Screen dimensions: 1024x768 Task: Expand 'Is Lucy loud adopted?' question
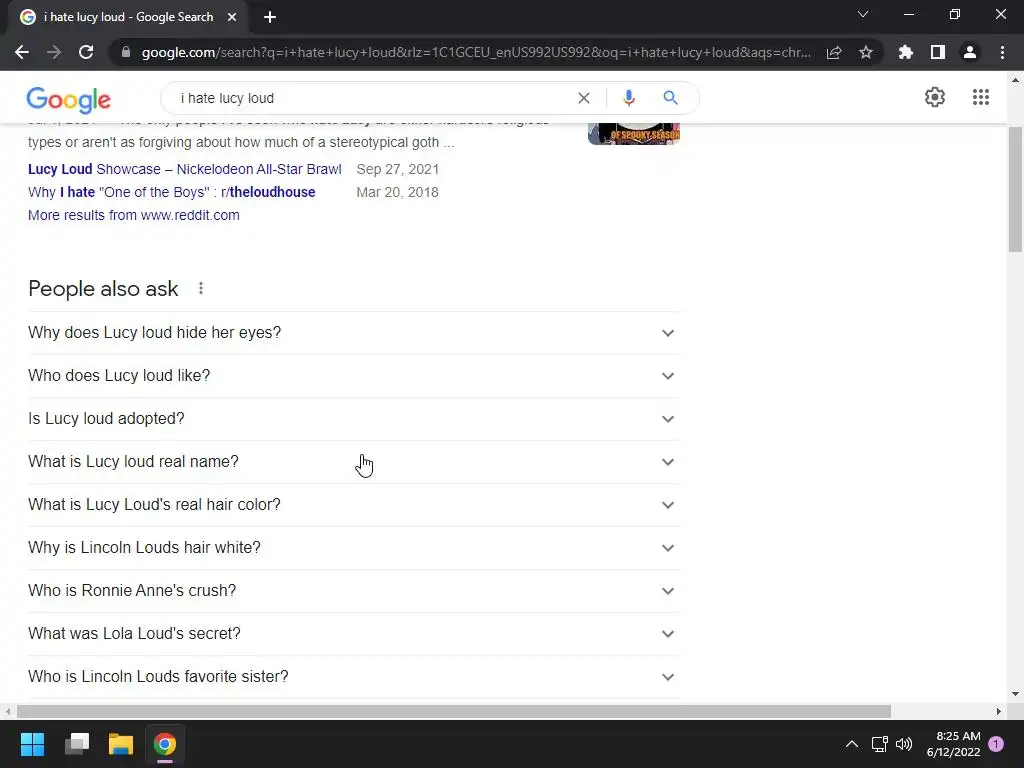pyautogui.click(x=354, y=419)
